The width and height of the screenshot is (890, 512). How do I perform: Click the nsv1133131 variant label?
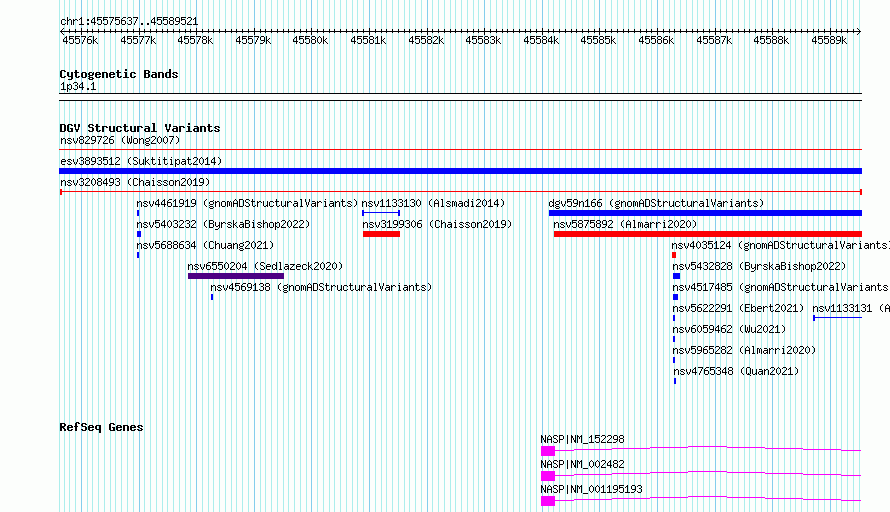851,308
